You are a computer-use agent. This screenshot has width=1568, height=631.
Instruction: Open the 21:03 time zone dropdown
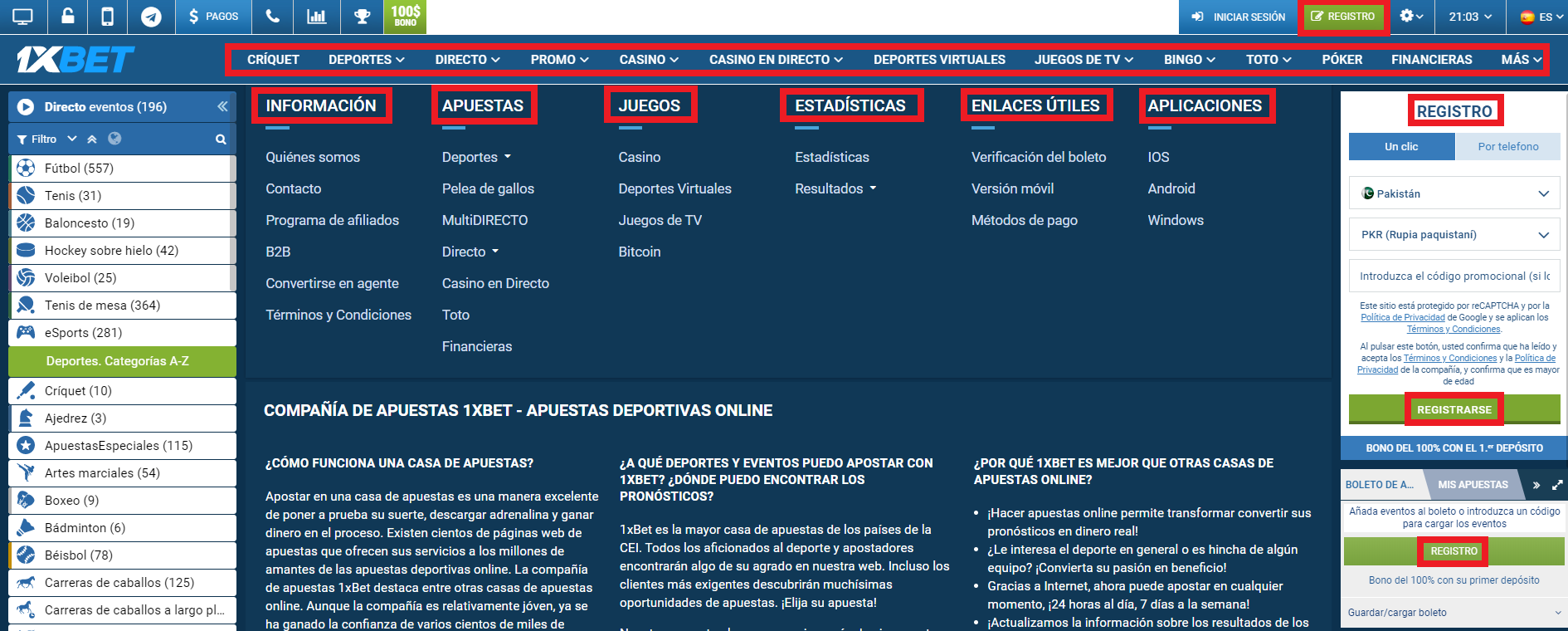point(1470,17)
